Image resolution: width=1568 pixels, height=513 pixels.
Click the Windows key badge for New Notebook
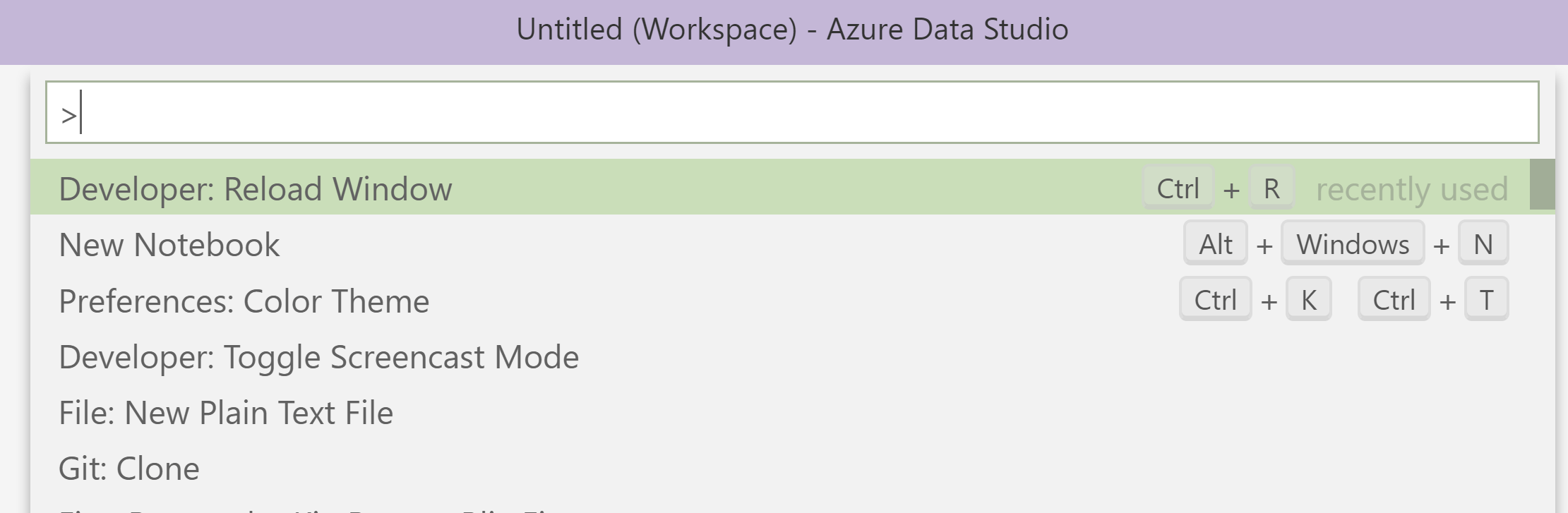coord(1353,244)
